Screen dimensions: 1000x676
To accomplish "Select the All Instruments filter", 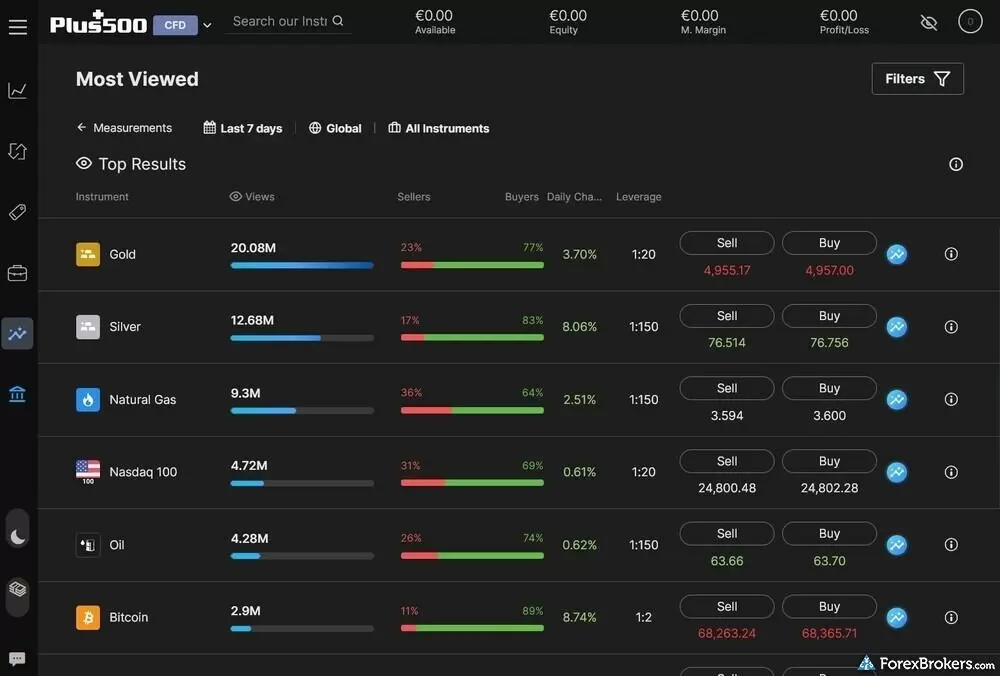I will (x=438, y=128).
